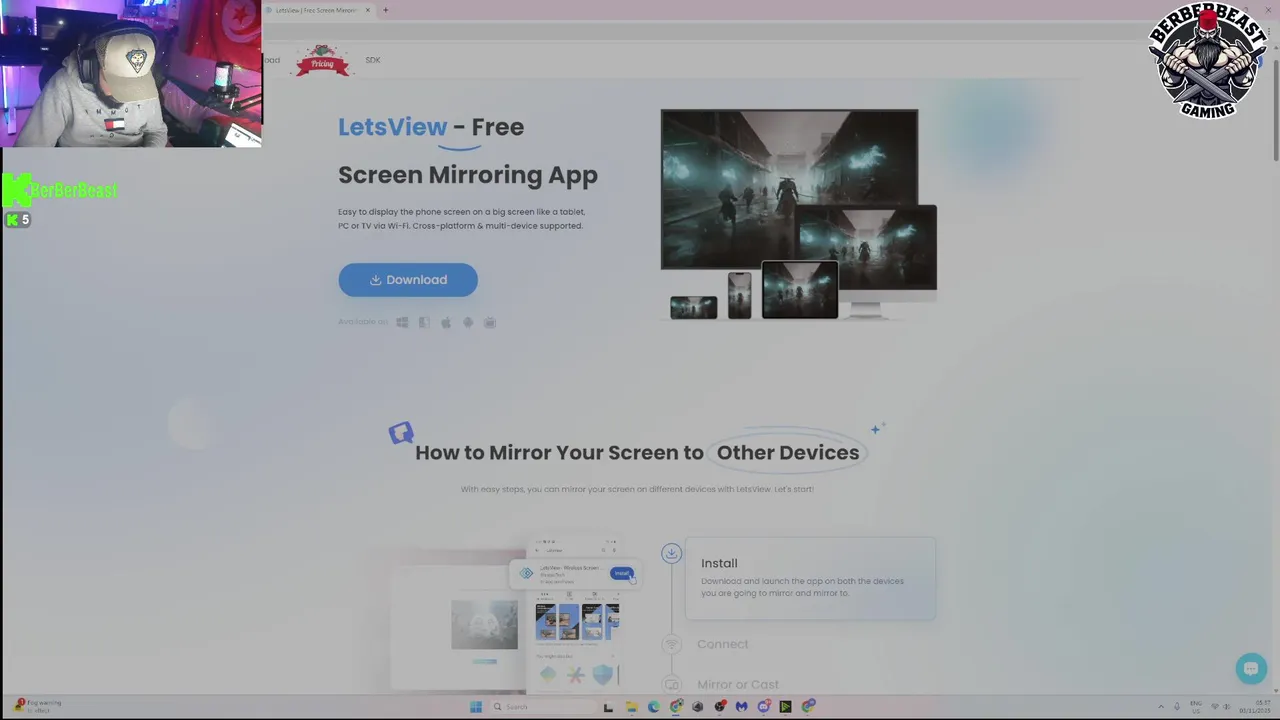Open the green-arrow app on the taskbar

click(x=785, y=707)
